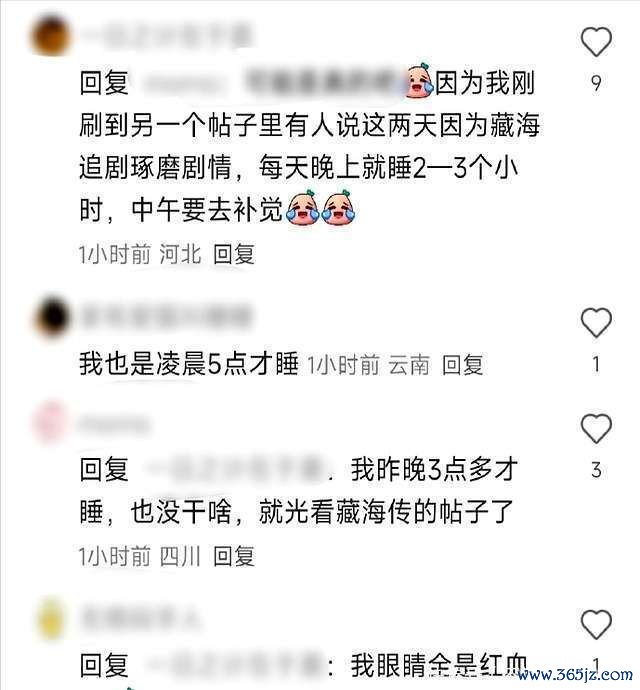Open the blurred username of the Sichuan commenter

coord(114,424)
